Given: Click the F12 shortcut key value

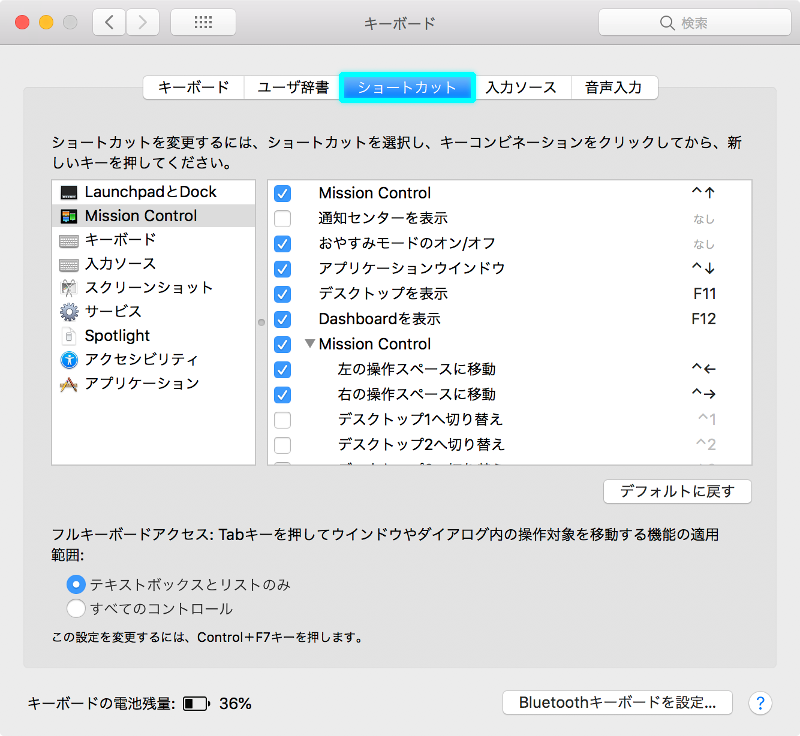Looking at the screenshot, I should point(704,319).
